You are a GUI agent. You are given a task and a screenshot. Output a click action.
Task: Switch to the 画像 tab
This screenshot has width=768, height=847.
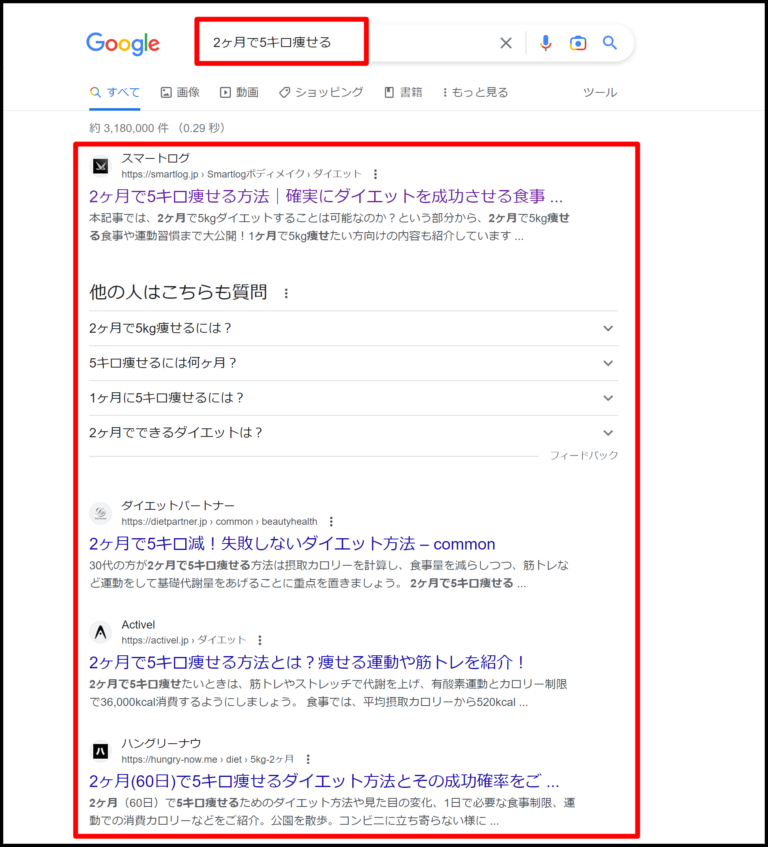click(x=180, y=92)
